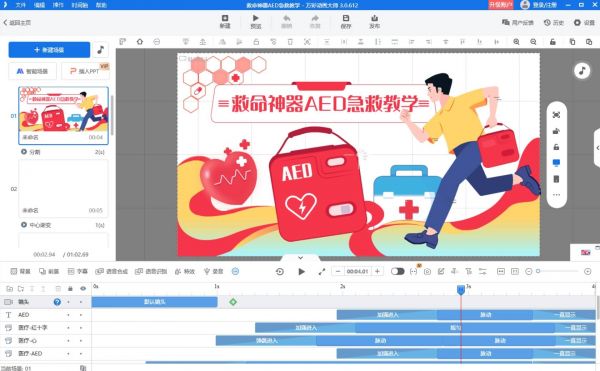Expand the side panel arrow at right edge
This screenshot has width=600, height=371.
[597, 148]
